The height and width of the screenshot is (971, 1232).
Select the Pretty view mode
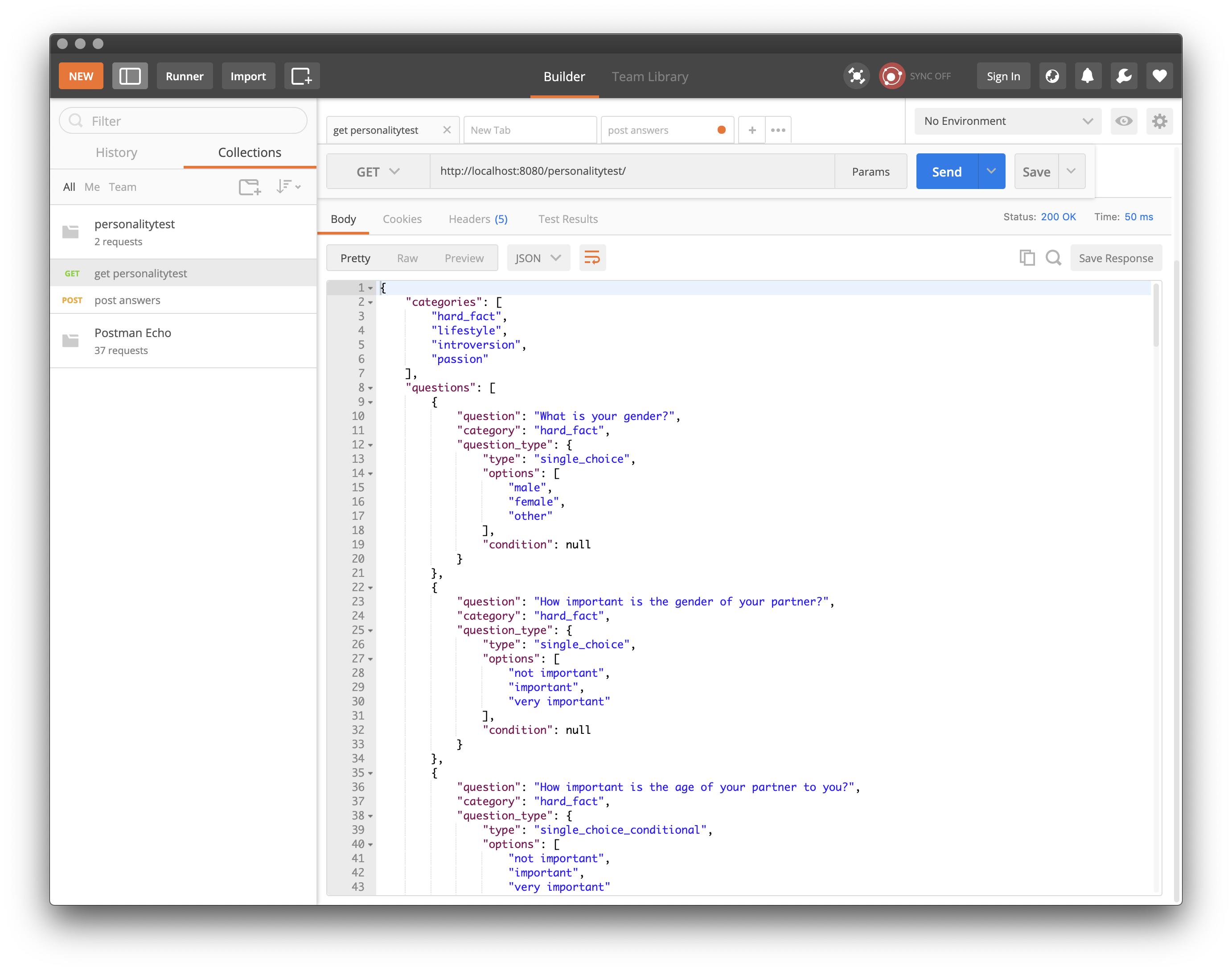355,258
